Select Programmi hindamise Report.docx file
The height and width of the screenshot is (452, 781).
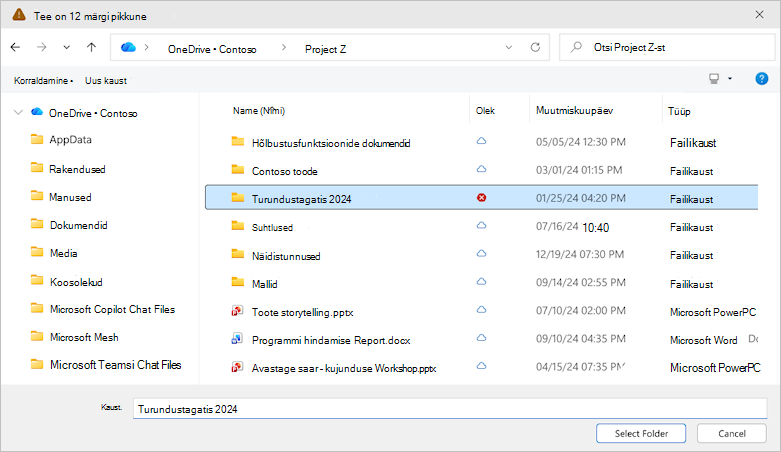click(x=331, y=340)
